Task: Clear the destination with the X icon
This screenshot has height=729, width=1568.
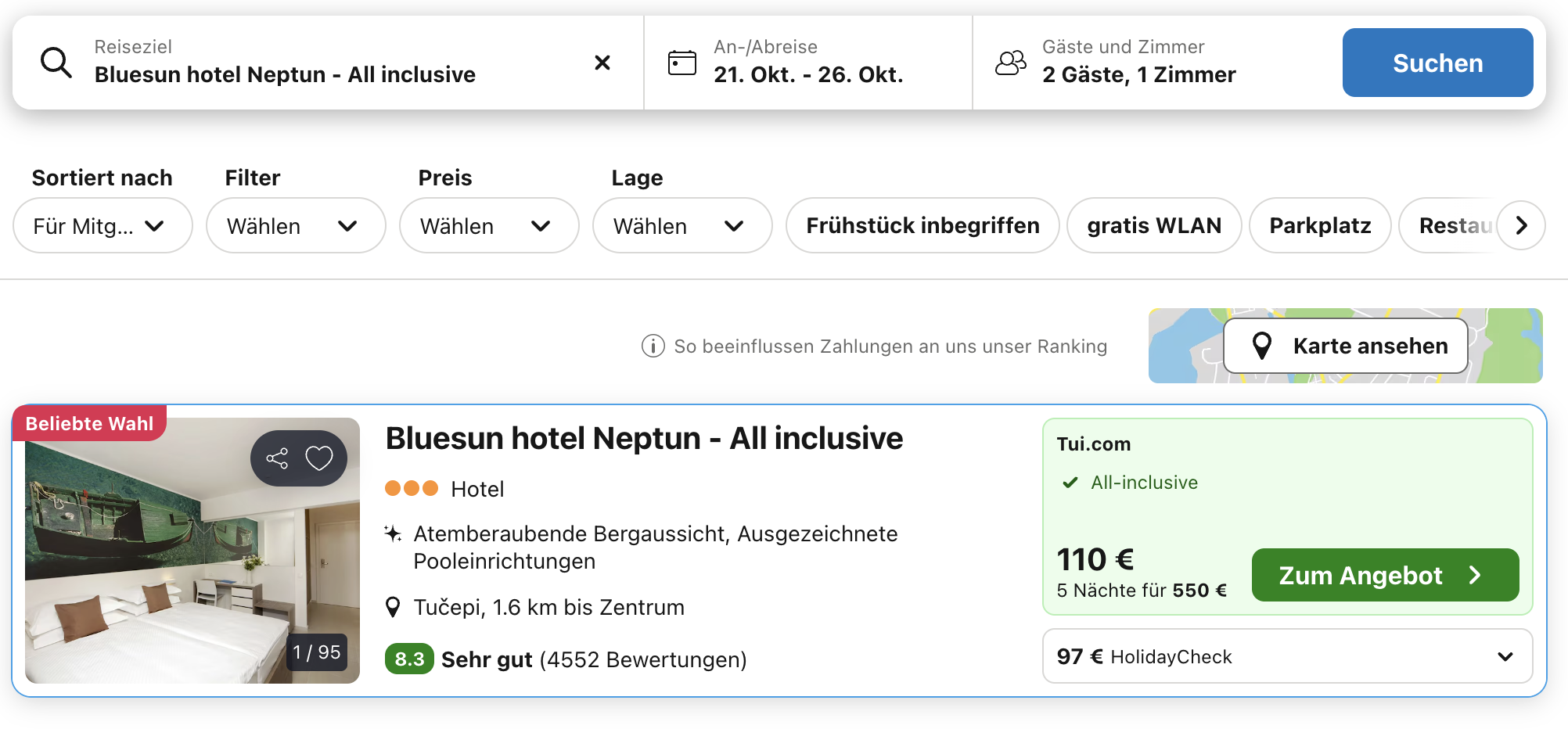Action: [x=602, y=63]
